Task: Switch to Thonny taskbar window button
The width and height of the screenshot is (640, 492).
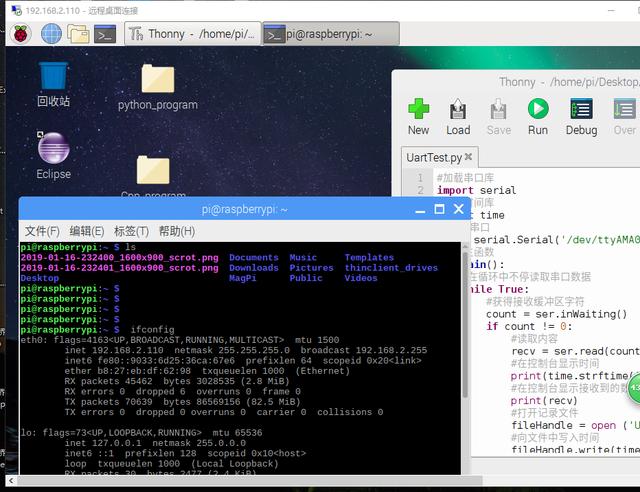Action: [192, 33]
